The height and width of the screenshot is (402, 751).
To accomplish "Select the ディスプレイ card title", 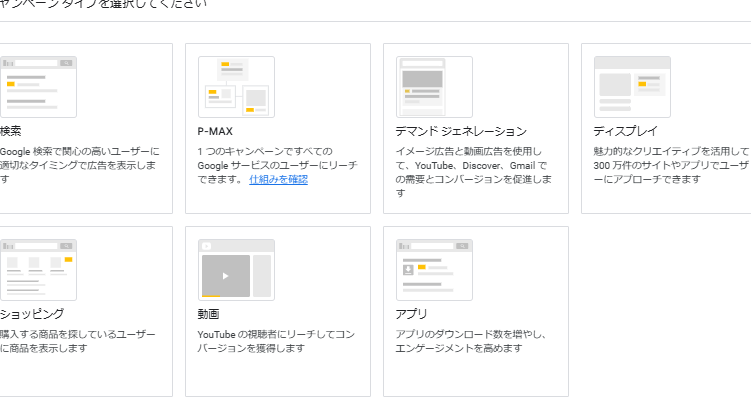I will coord(625,131).
